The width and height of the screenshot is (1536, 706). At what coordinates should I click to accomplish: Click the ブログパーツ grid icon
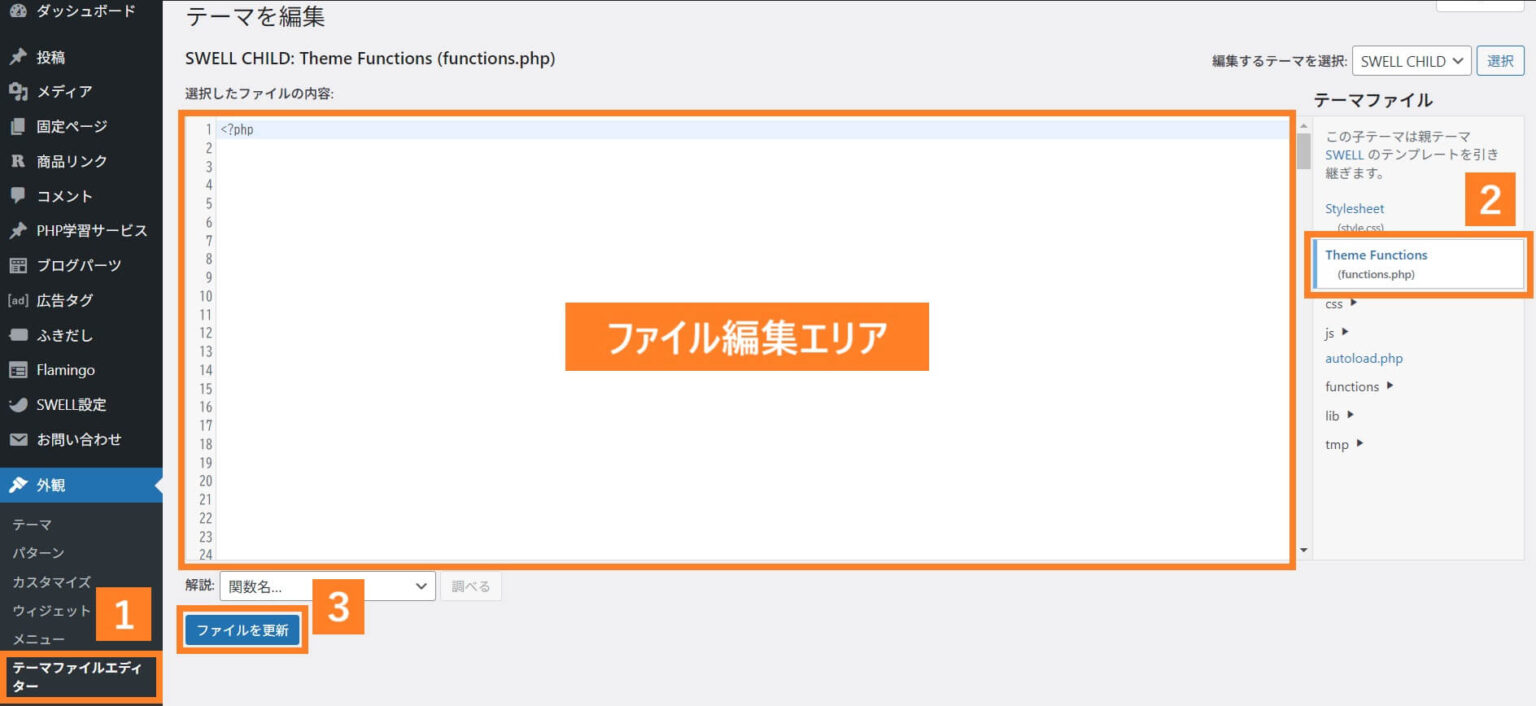pyautogui.click(x=18, y=266)
